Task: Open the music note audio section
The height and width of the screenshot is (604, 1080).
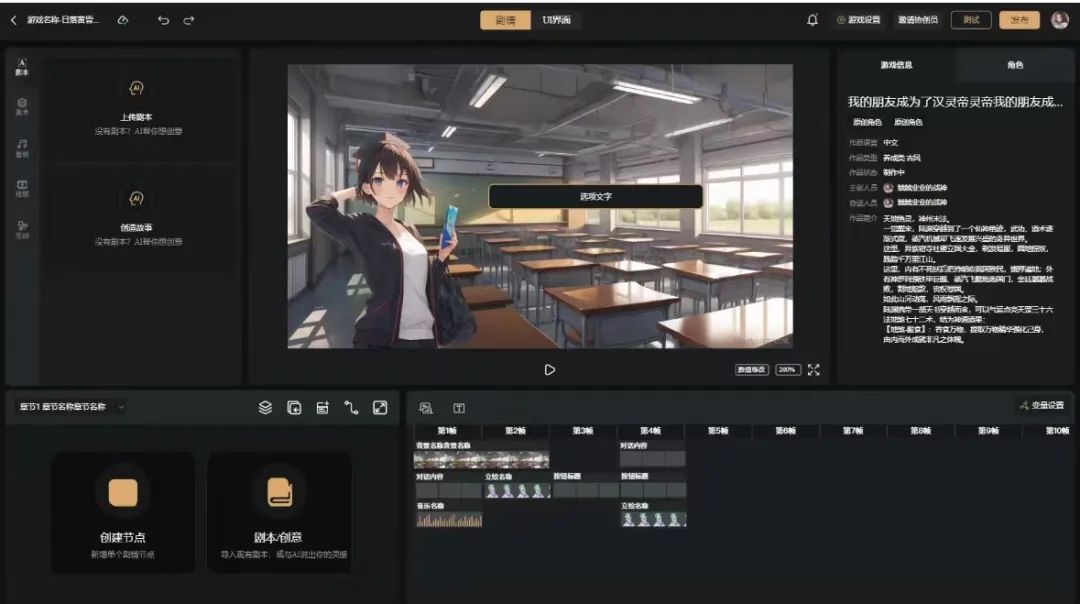Action: pyautogui.click(x=22, y=147)
